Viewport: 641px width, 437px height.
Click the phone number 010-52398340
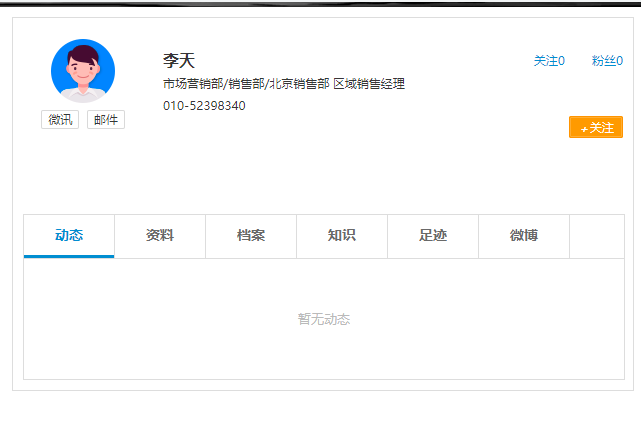point(204,106)
